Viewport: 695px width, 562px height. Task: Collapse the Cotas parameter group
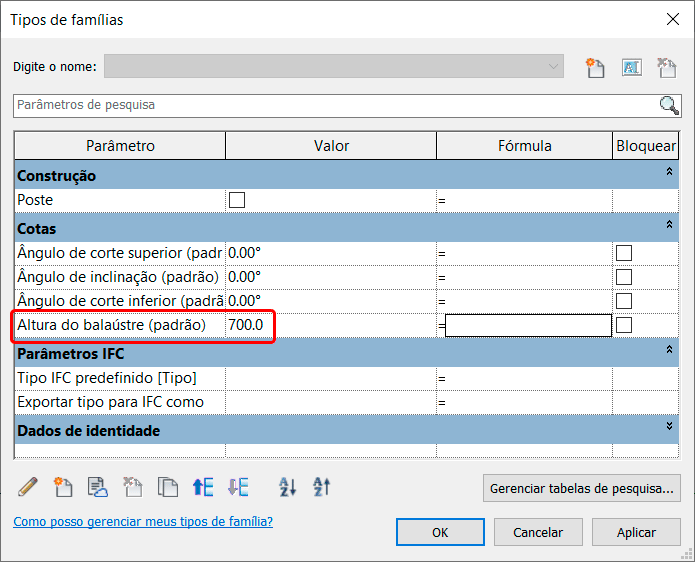pyautogui.click(x=669, y=227)
